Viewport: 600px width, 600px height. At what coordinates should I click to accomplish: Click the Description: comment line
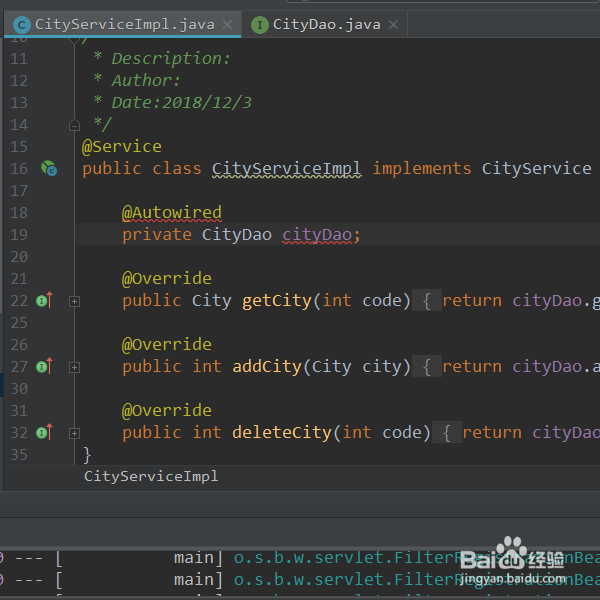162,59
